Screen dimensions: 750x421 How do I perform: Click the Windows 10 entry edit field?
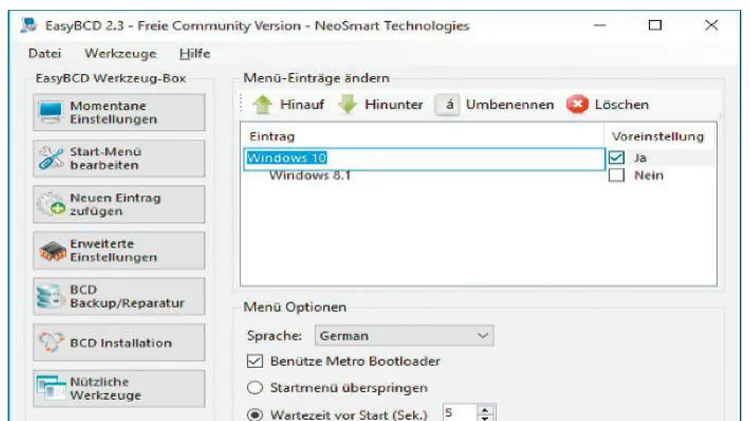[x=424, y=158]
